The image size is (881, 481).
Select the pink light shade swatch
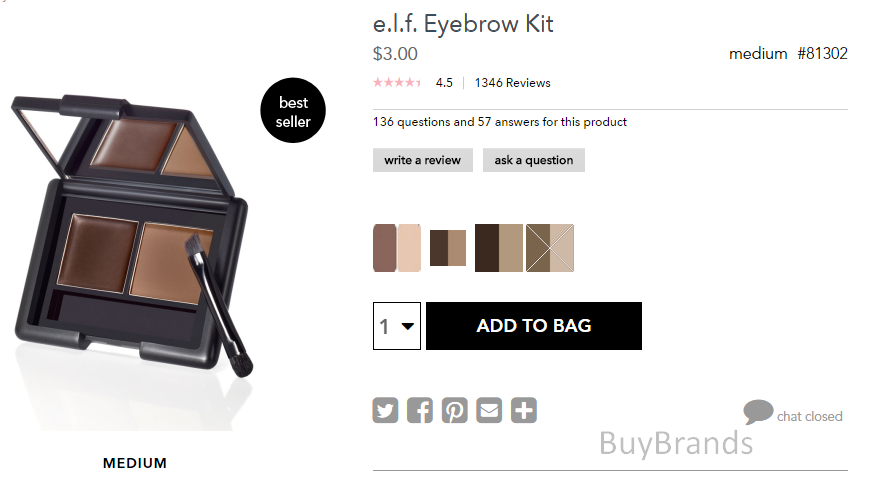(x=397, y=248)
